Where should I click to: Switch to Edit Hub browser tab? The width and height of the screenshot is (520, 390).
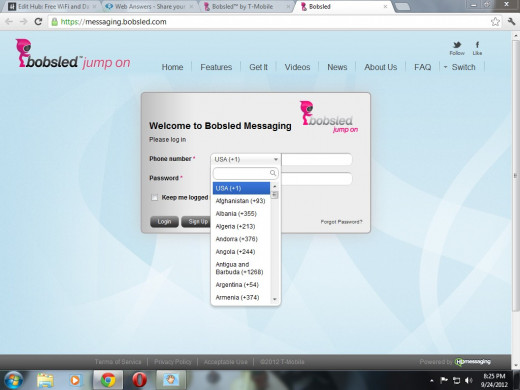[51, 6]
